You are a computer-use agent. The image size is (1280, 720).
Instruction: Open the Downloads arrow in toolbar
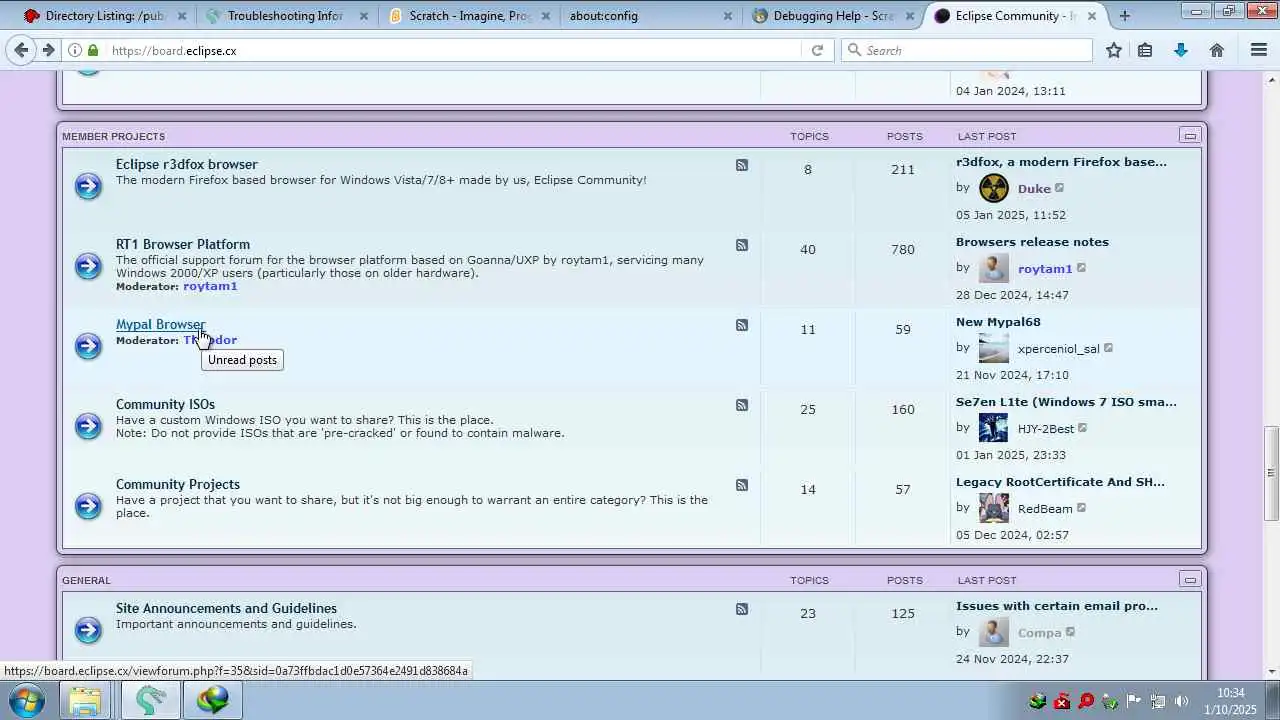(x=1181, y=50)
